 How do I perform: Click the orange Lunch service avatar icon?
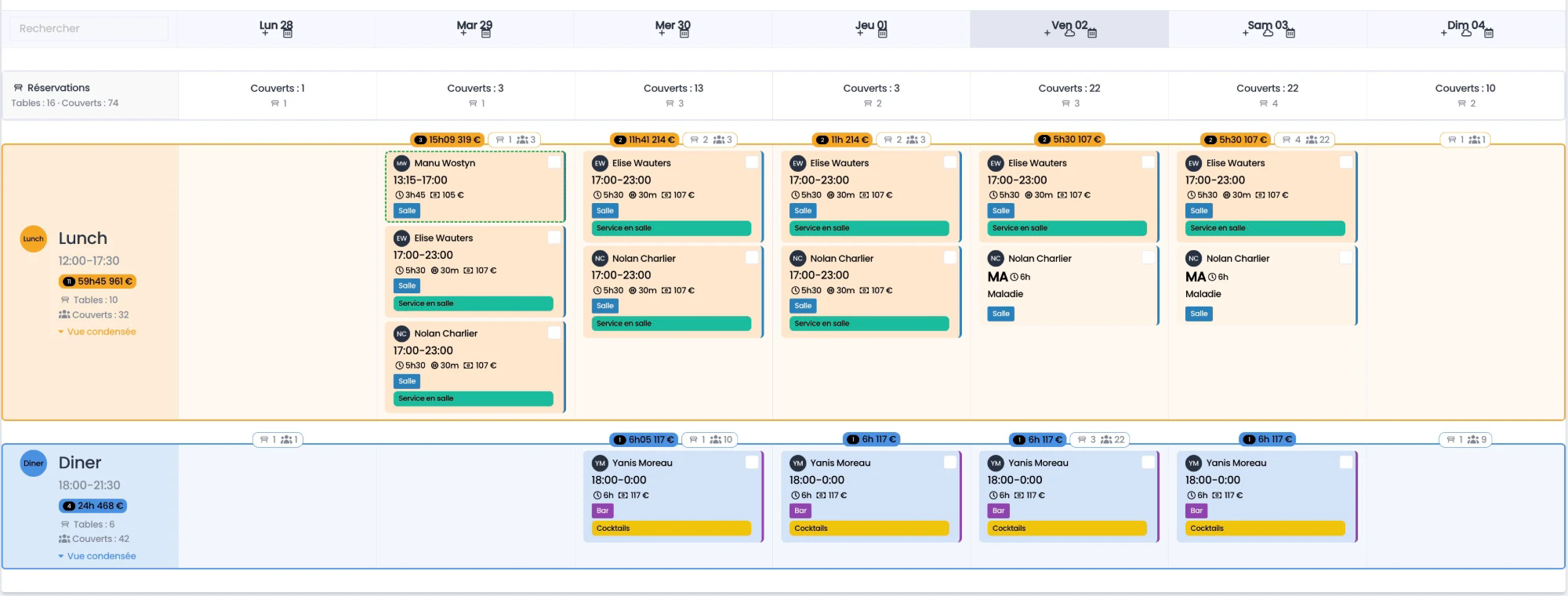[x=33, y=238]
